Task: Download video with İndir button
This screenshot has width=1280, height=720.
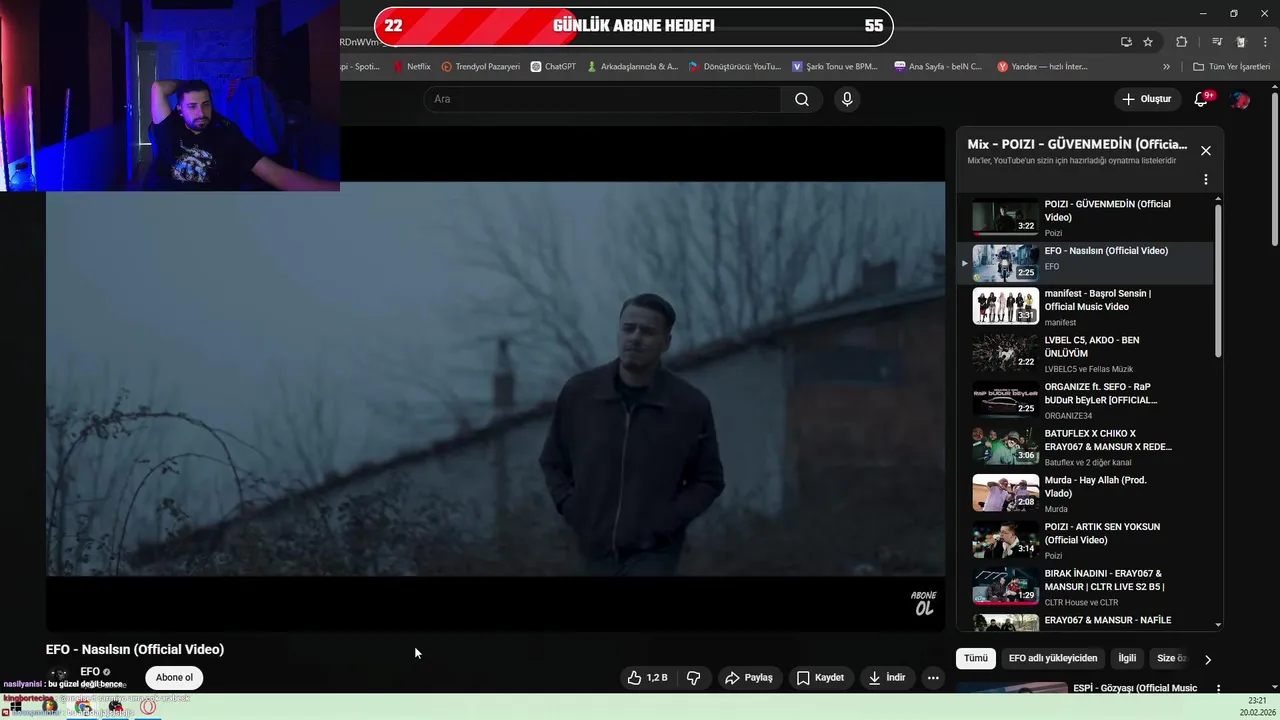Action: 887,678
